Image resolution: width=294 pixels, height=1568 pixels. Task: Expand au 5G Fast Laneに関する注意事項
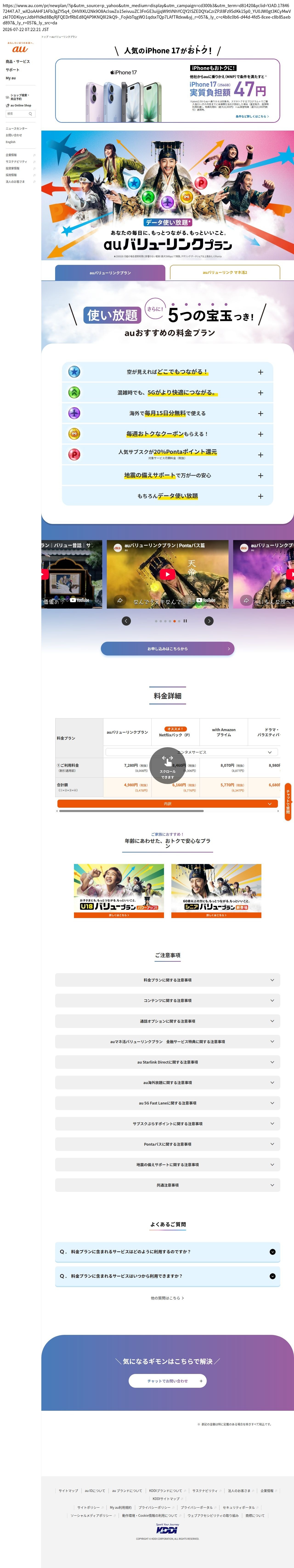(167, 1103)
